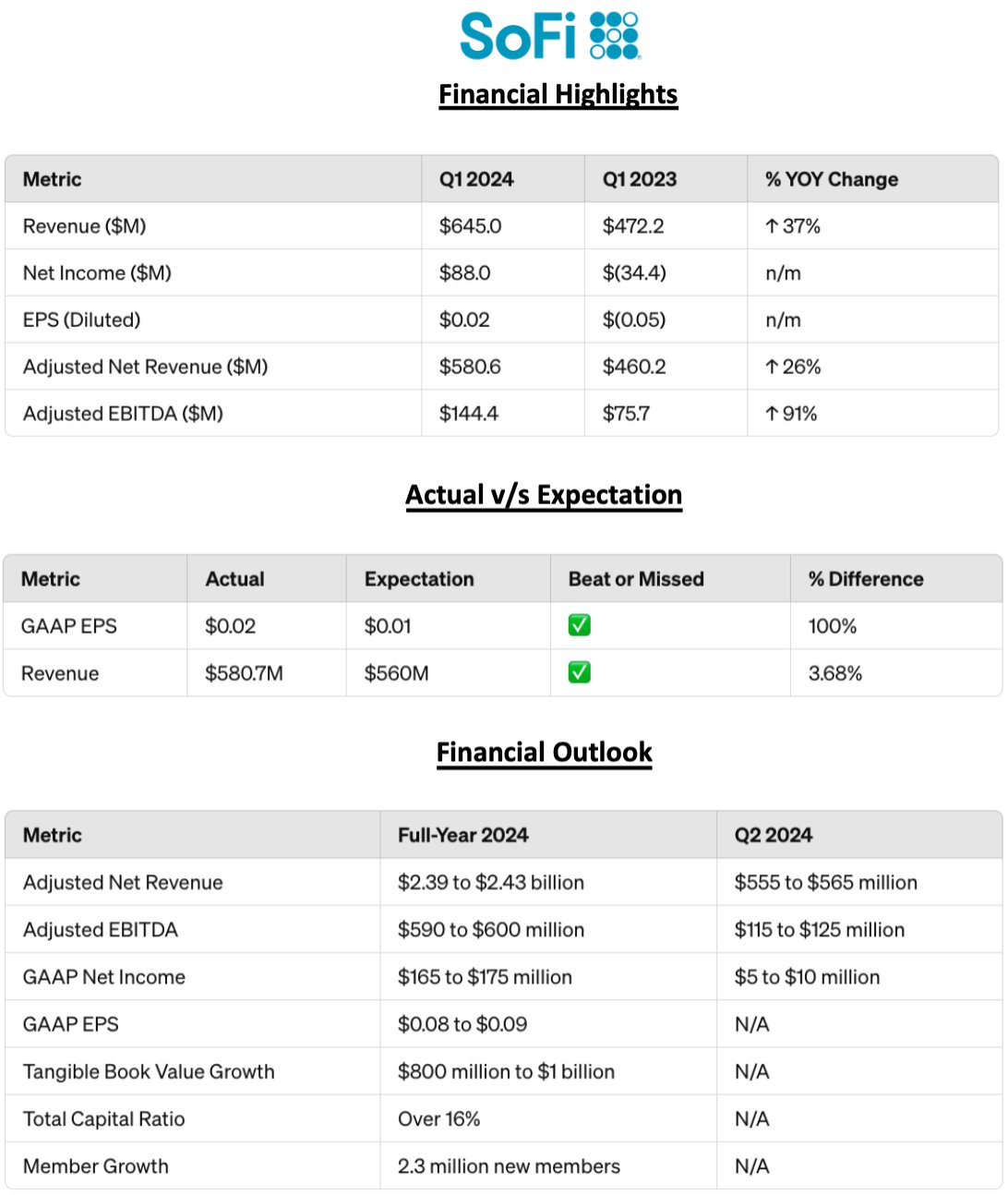Image resolution: width=1008 pixels, height=1195 pixels.
Task: Click the 2.3 million new members cell
Action: pyautogui.click(x=509, y=1166)
